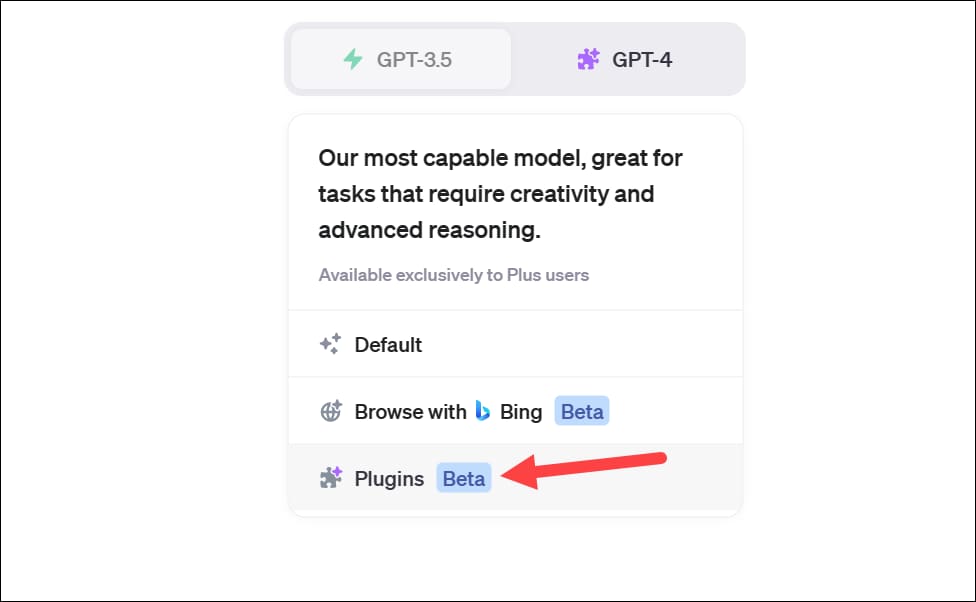Select the GPT-4 model tab label
Image resolution: width=976 pixels, height=602 pixels.
[x=642, y=59]
